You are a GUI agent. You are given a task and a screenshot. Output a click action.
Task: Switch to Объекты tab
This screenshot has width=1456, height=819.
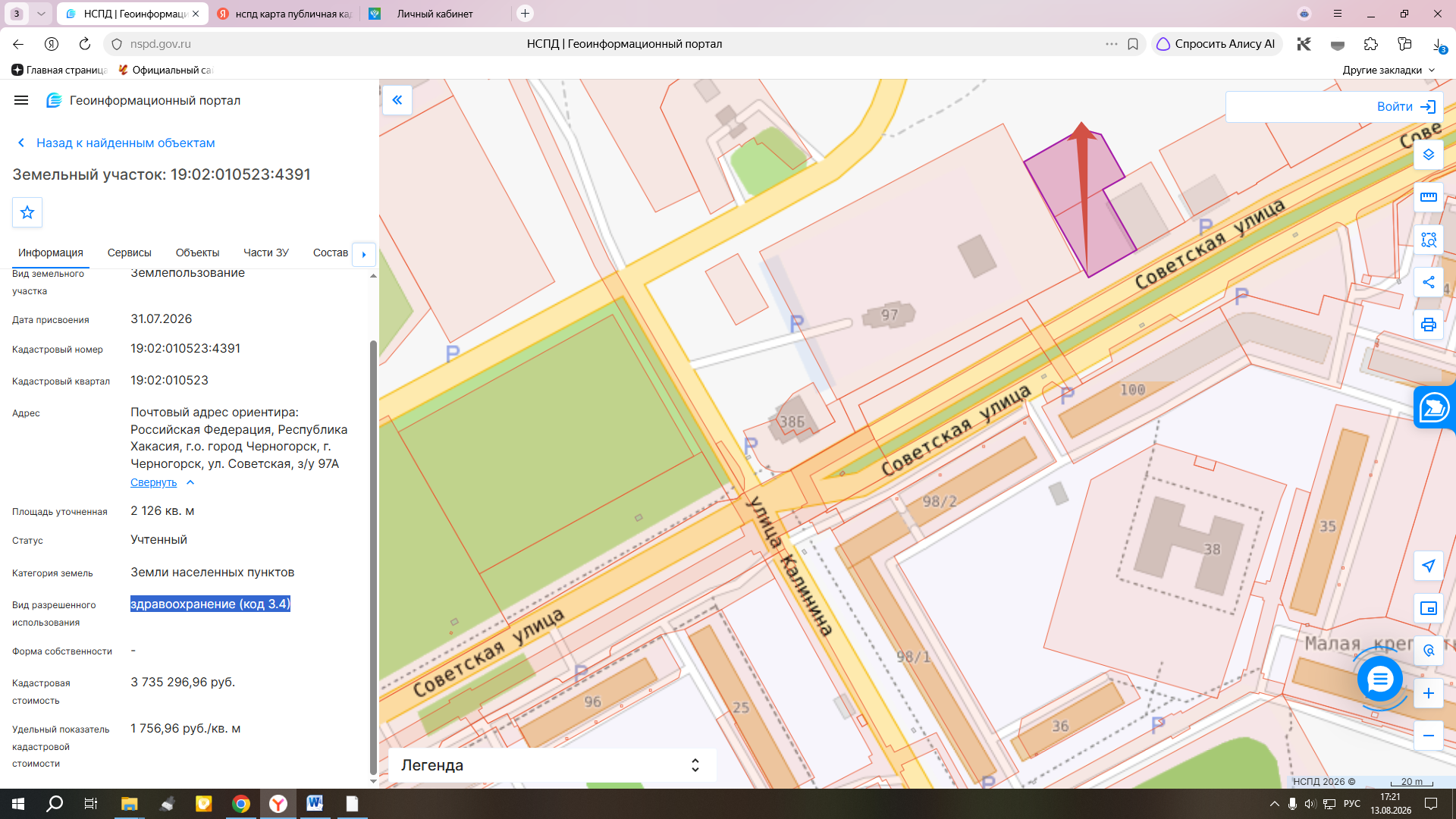point(197,253)
